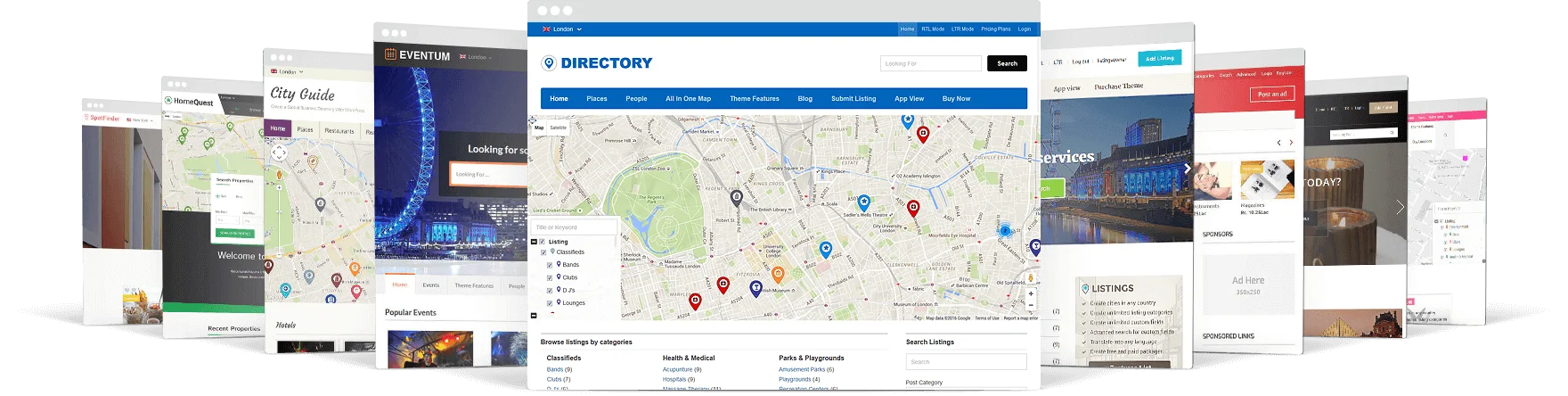1568x396 pixels.
Task: Click the Directory logo pin icon
Action: click(x=549, y=62)
